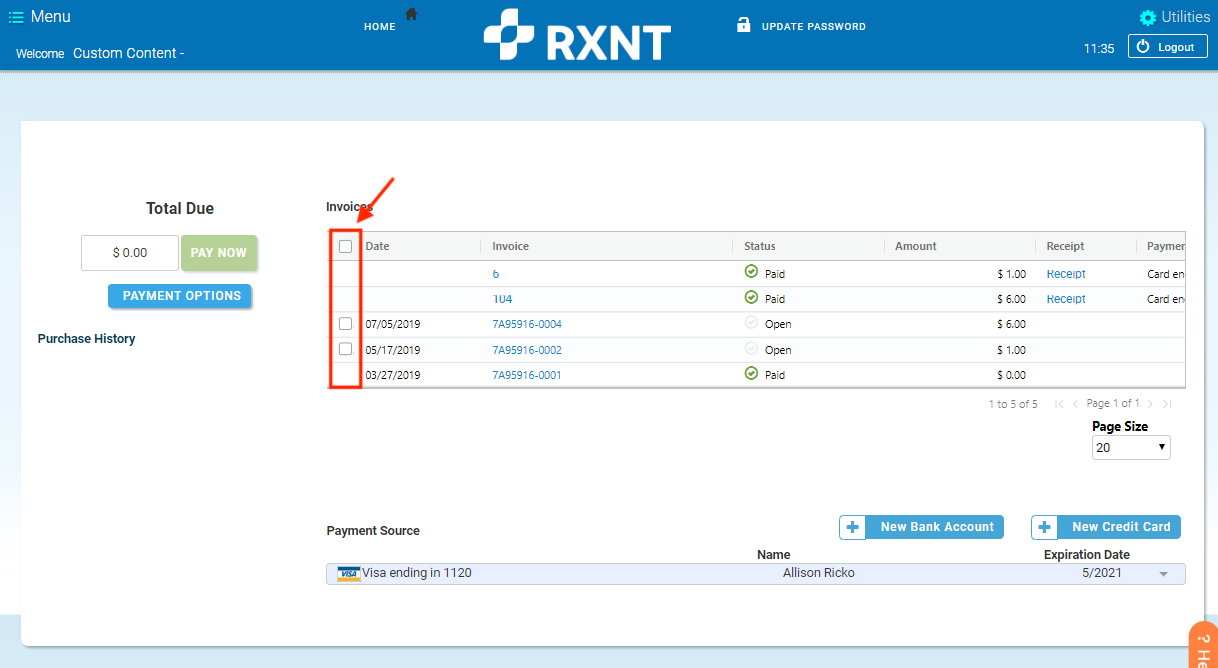The image size is (1218, 668).
Task: Click the plus icon on New Credit Card
Action: (x=1044, y=527)
